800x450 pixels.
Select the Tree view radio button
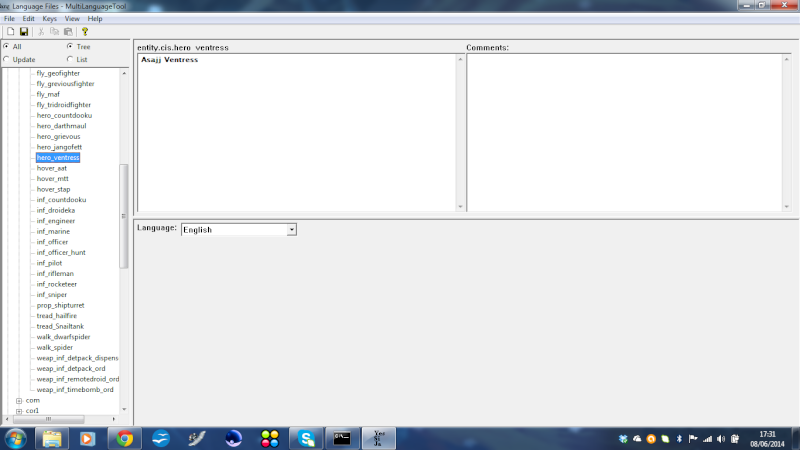(70, 46)
